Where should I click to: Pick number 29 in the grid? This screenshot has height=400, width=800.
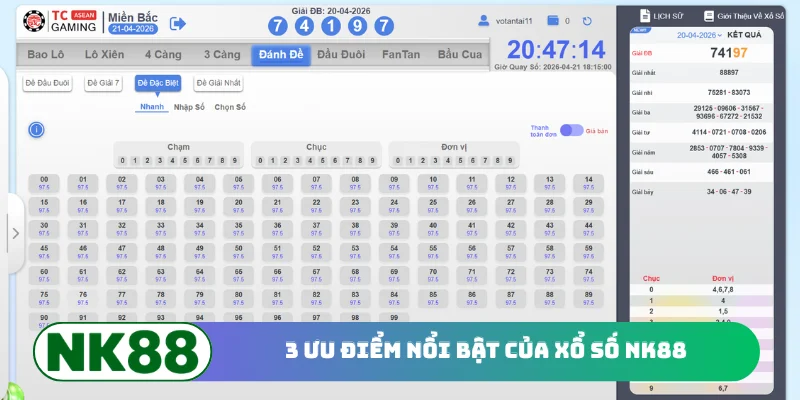[x=589, y=206]
